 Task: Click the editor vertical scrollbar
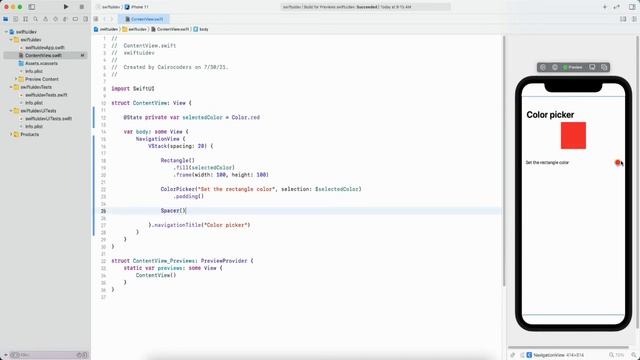[x=504, y=161]
